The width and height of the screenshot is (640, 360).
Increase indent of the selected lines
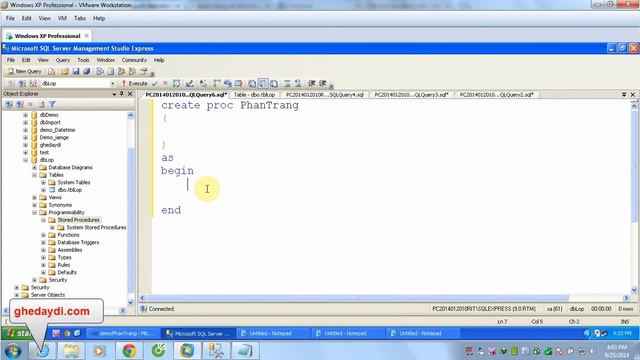pyautogui.click(x=323, y=83)
